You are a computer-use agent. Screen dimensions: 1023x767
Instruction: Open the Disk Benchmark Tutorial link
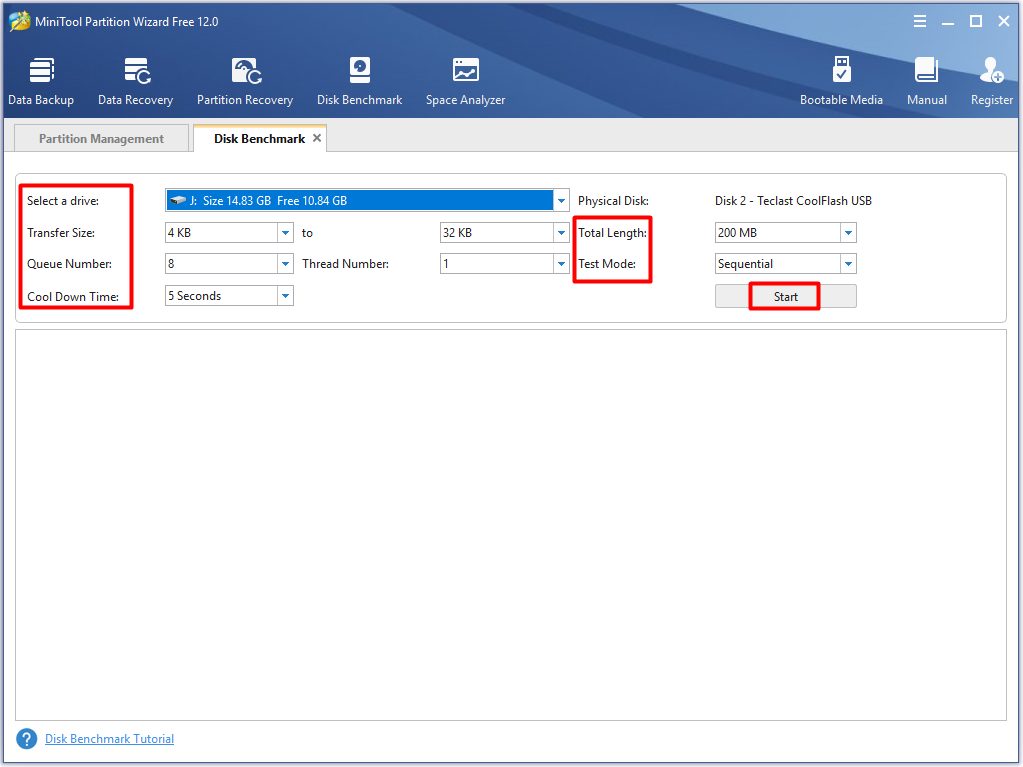109,739
